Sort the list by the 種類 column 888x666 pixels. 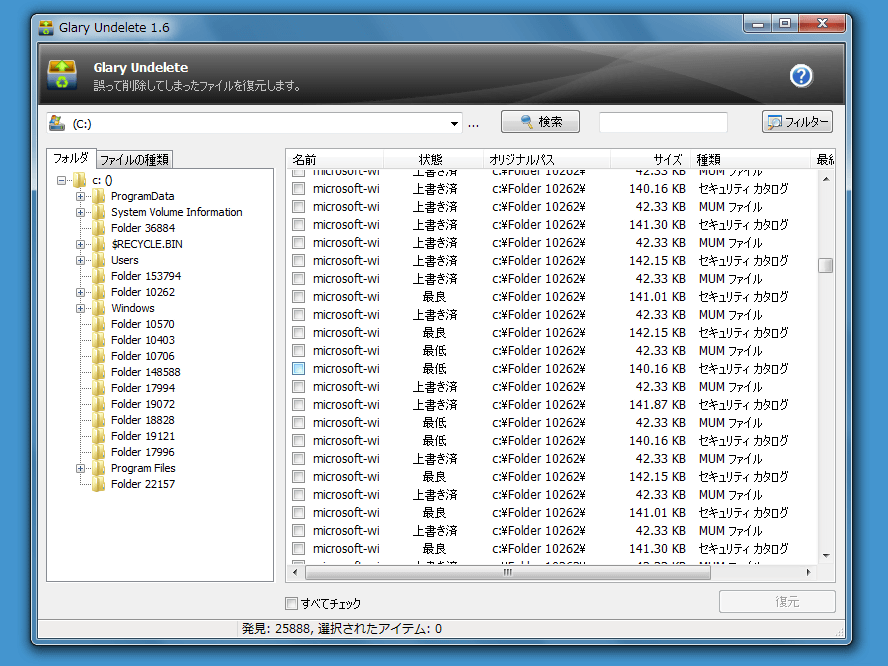click(x=750, y=159)
